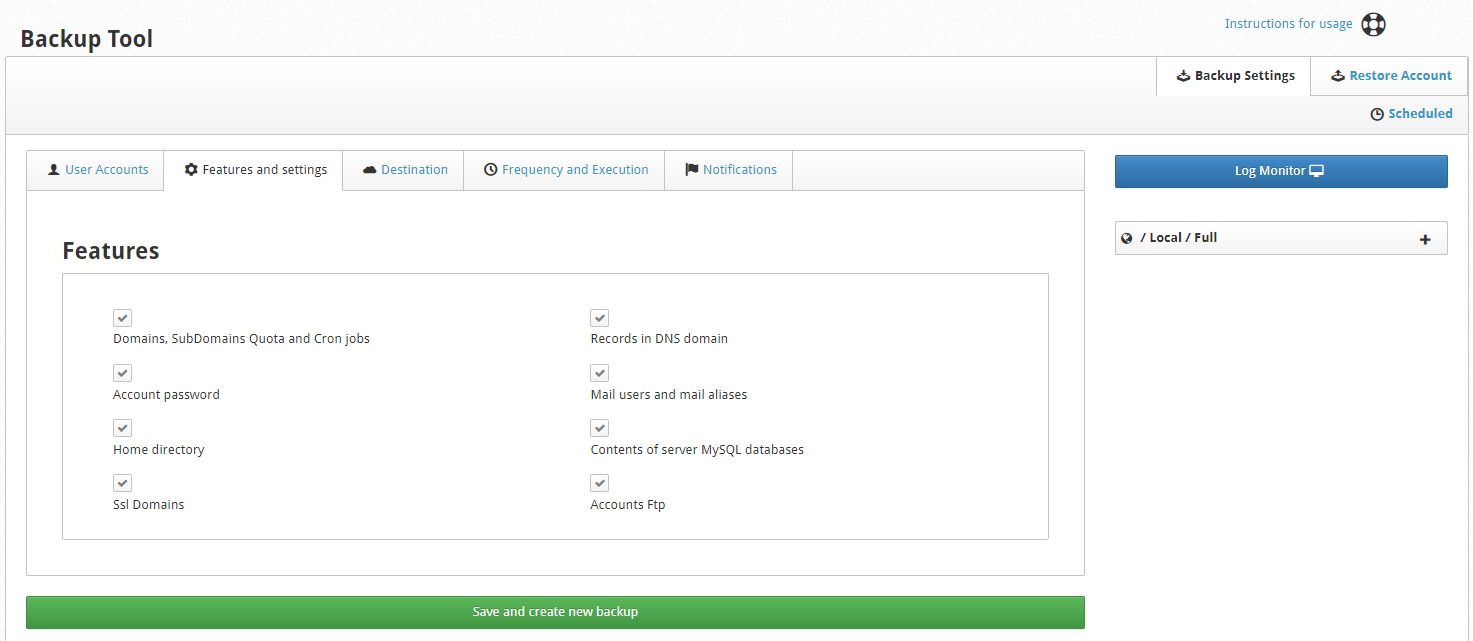Click the Log Monitor button
This screenshot has width=1473, height=641.
click(x=1281, y=171)
